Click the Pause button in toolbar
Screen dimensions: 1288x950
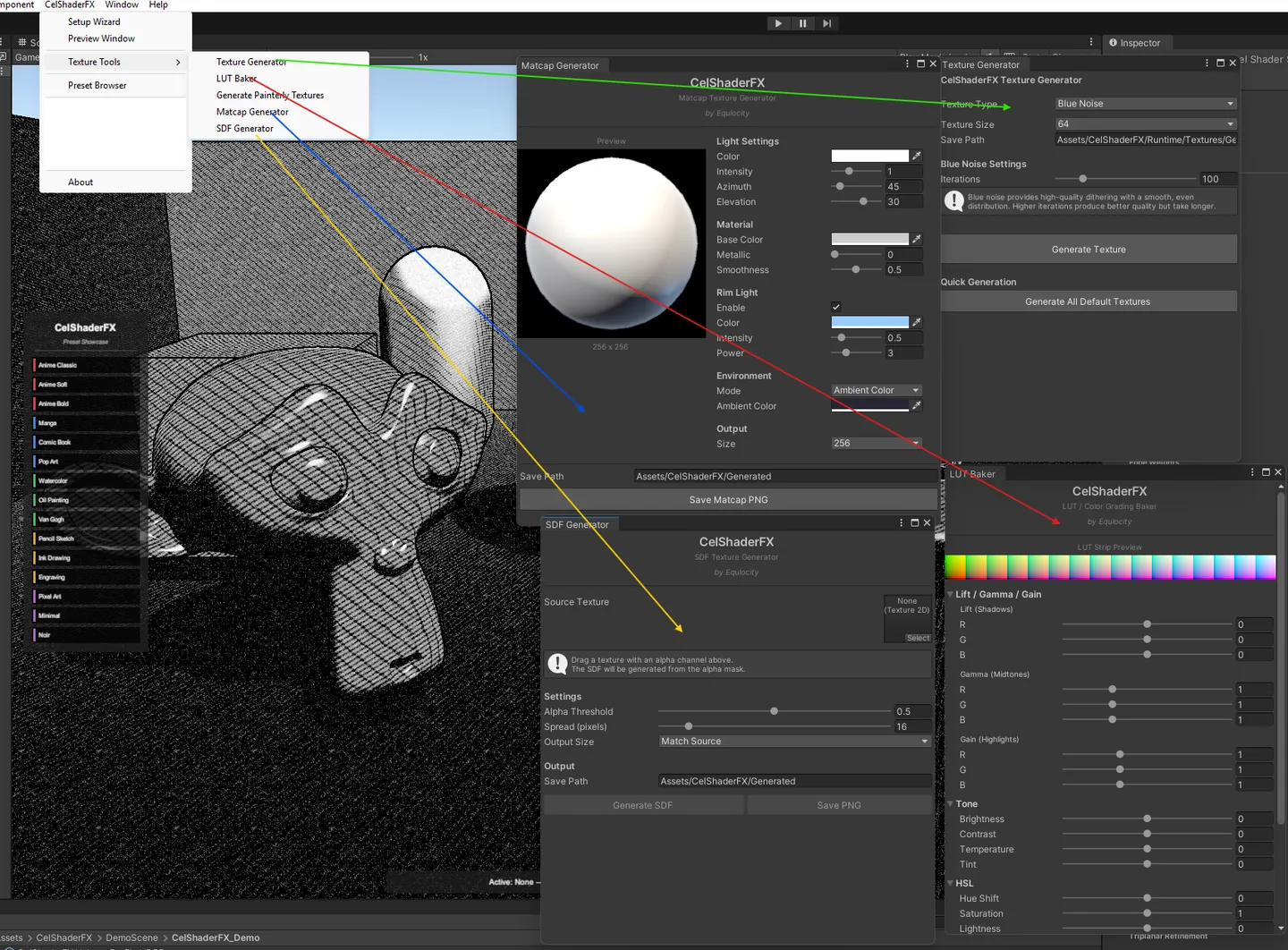(802, 23)
